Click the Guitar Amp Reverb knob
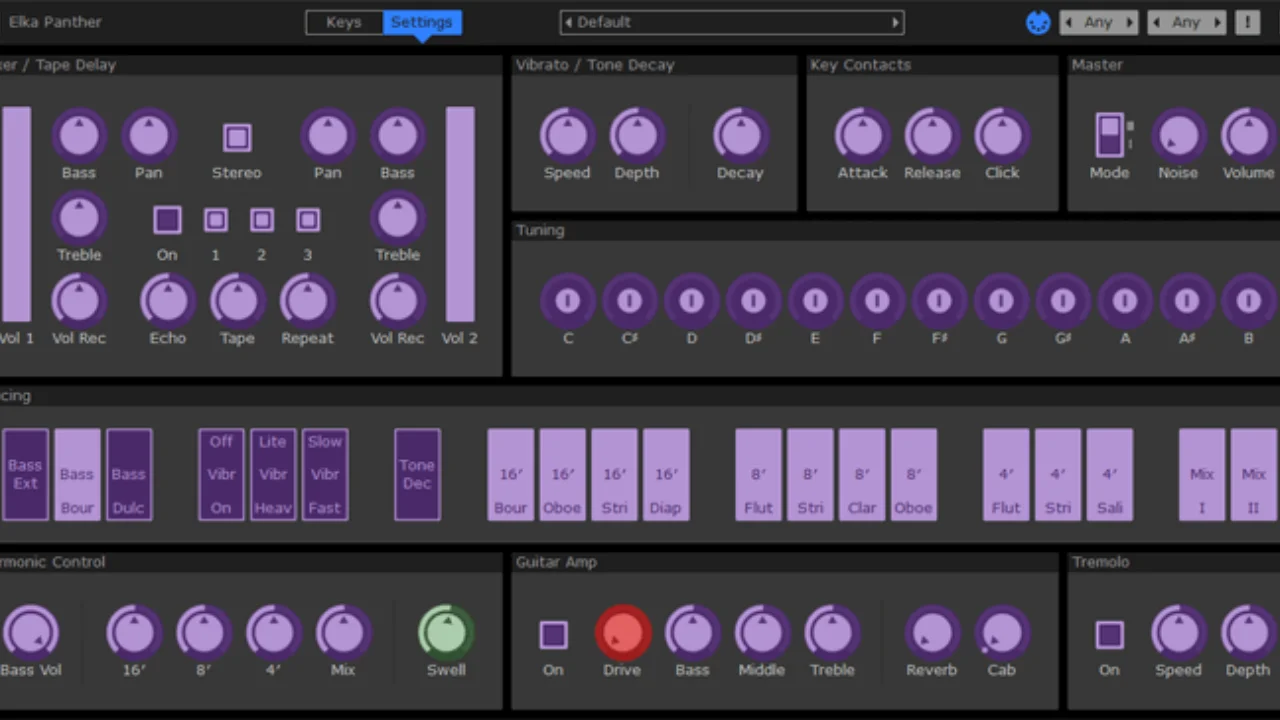 coord(932,632)
